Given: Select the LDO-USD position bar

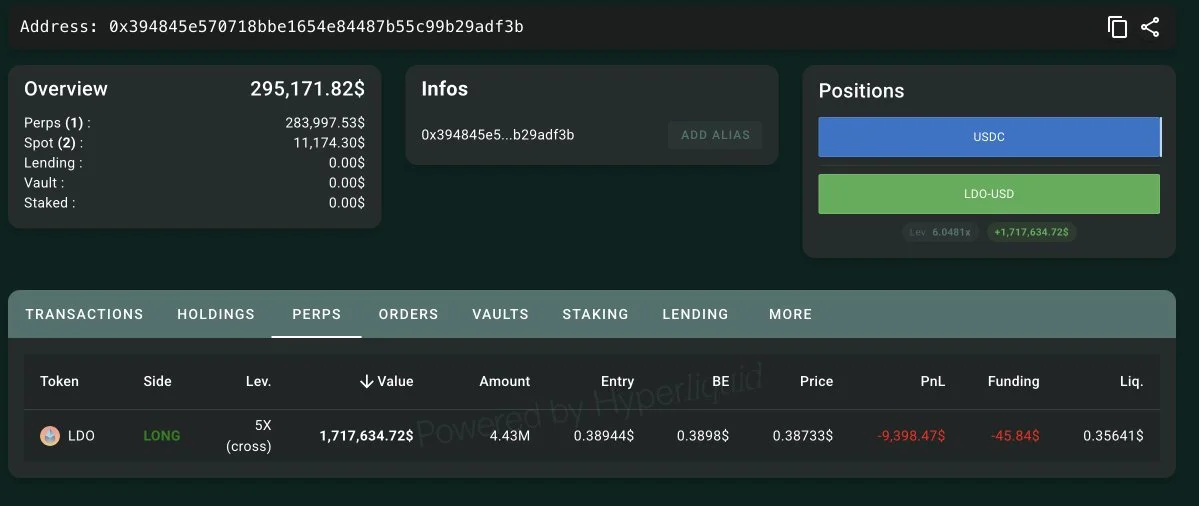Looking at the screenshot, I should point(989,194).
